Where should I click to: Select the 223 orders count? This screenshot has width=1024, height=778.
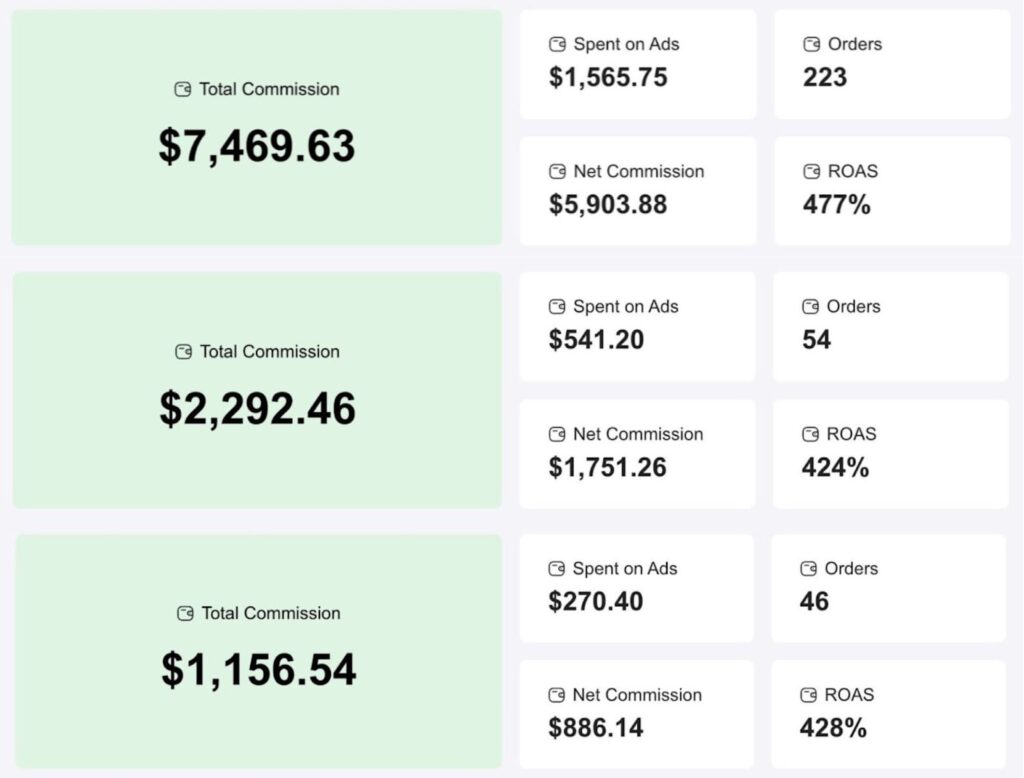point(825,77)
